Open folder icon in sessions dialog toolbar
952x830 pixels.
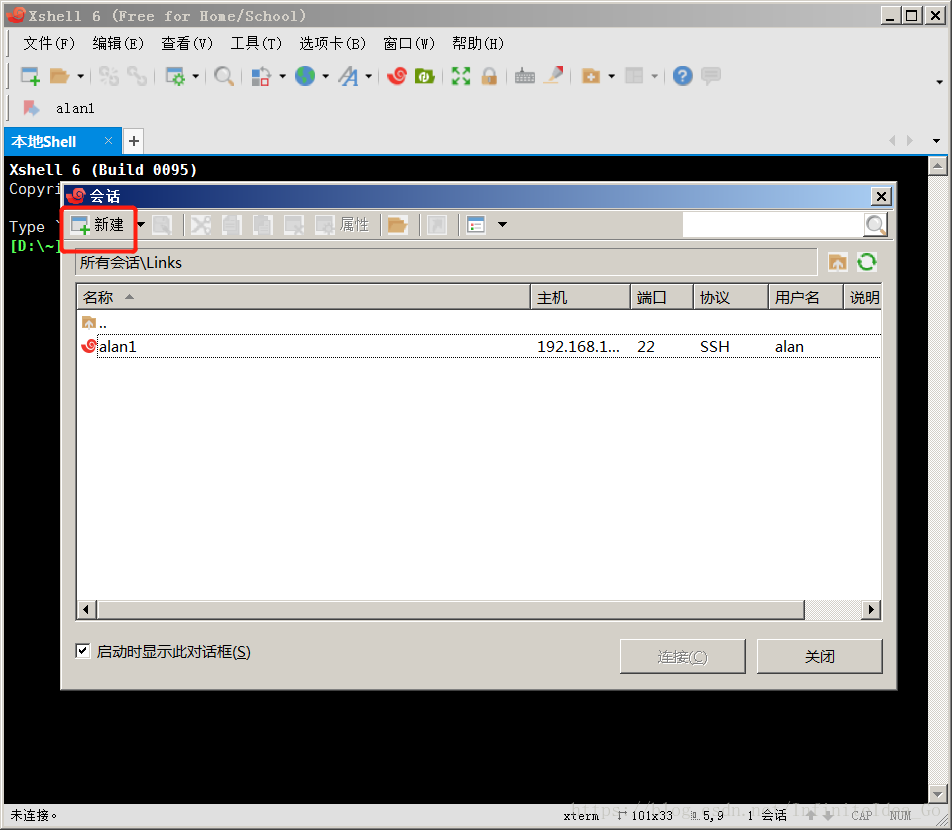pos(397,225)
